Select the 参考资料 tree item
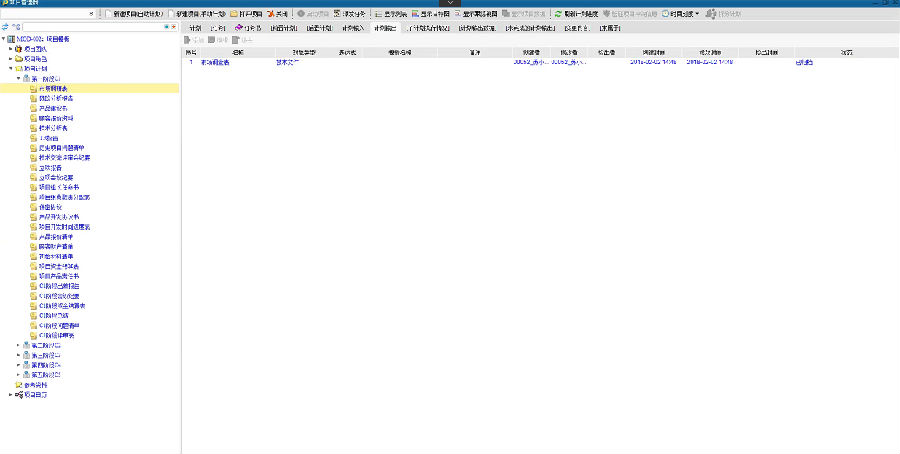The width and height of the screenshot is (900, 454). pos(36,385)
